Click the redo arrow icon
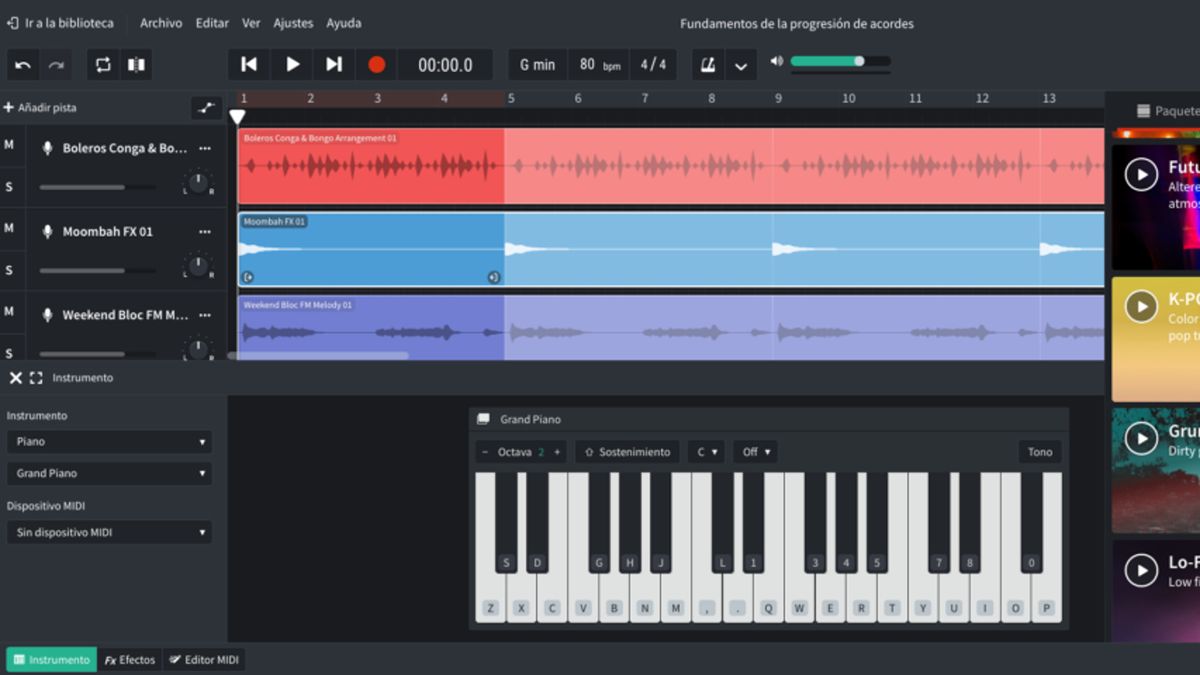The image size is (1200, 675). [x=58, y=64]
